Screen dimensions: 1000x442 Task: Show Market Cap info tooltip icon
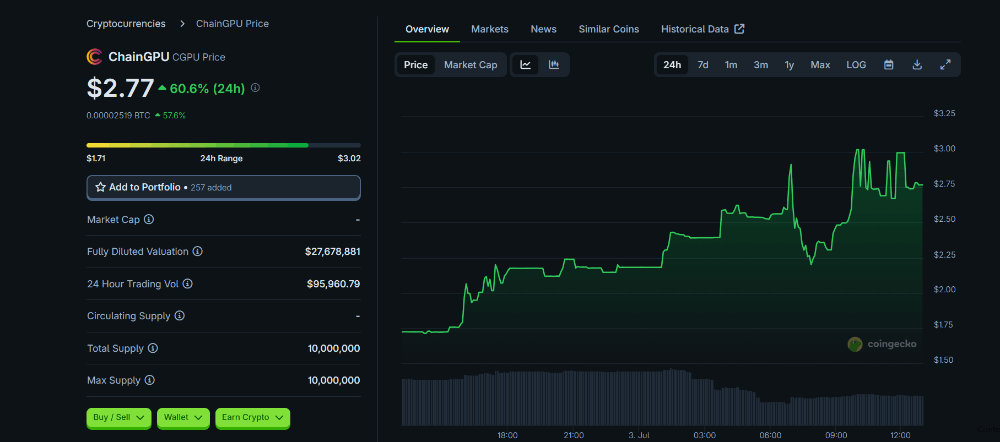pyautogui.click(x=149, y=219)
